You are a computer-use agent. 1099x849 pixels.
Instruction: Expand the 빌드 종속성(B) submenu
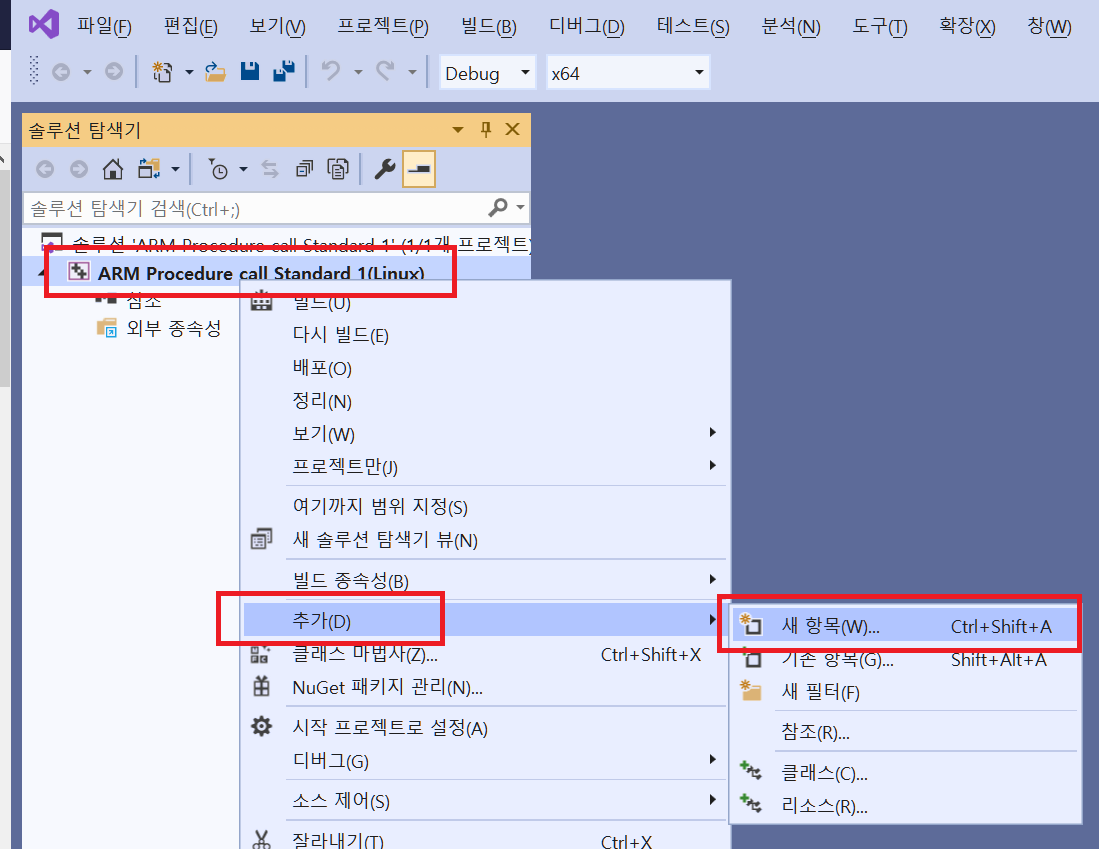pyautogui.click(x=484, y=580)
